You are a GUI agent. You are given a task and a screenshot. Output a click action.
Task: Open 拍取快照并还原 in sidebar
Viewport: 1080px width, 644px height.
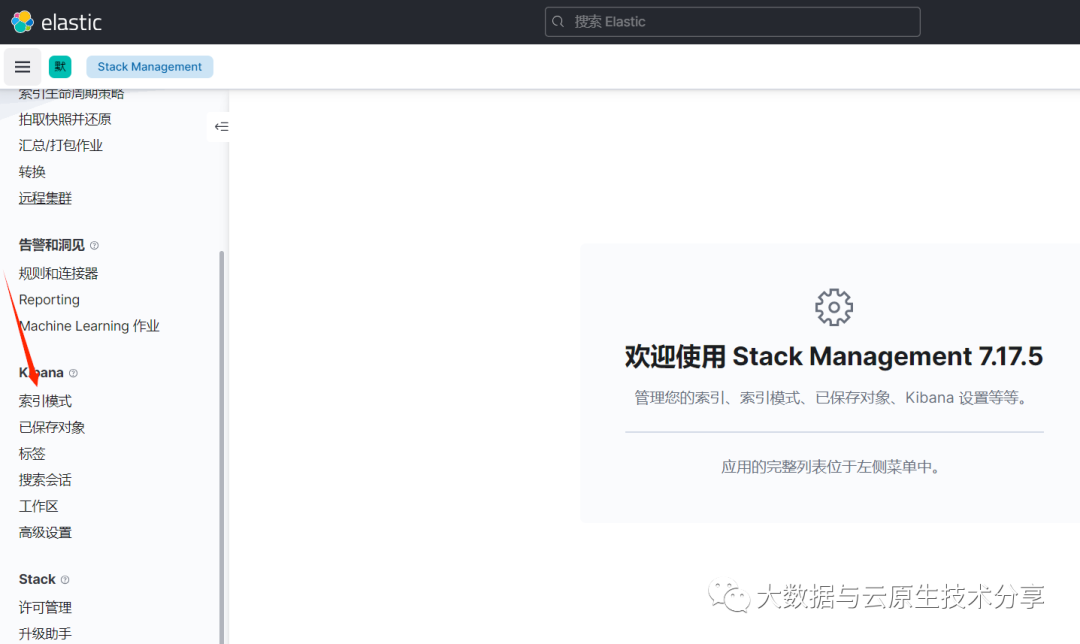click(65, 119)
